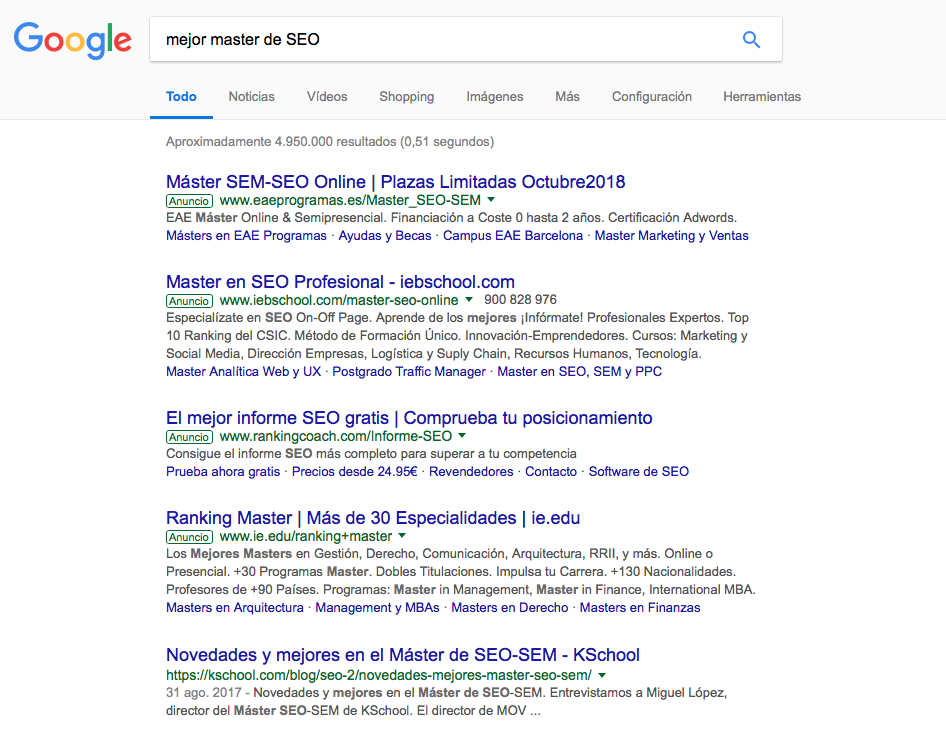This screenshot has width=946, height=736.
Task: Open 'Masters en Arquitectura' sitelink
Action: click(235, 608)
